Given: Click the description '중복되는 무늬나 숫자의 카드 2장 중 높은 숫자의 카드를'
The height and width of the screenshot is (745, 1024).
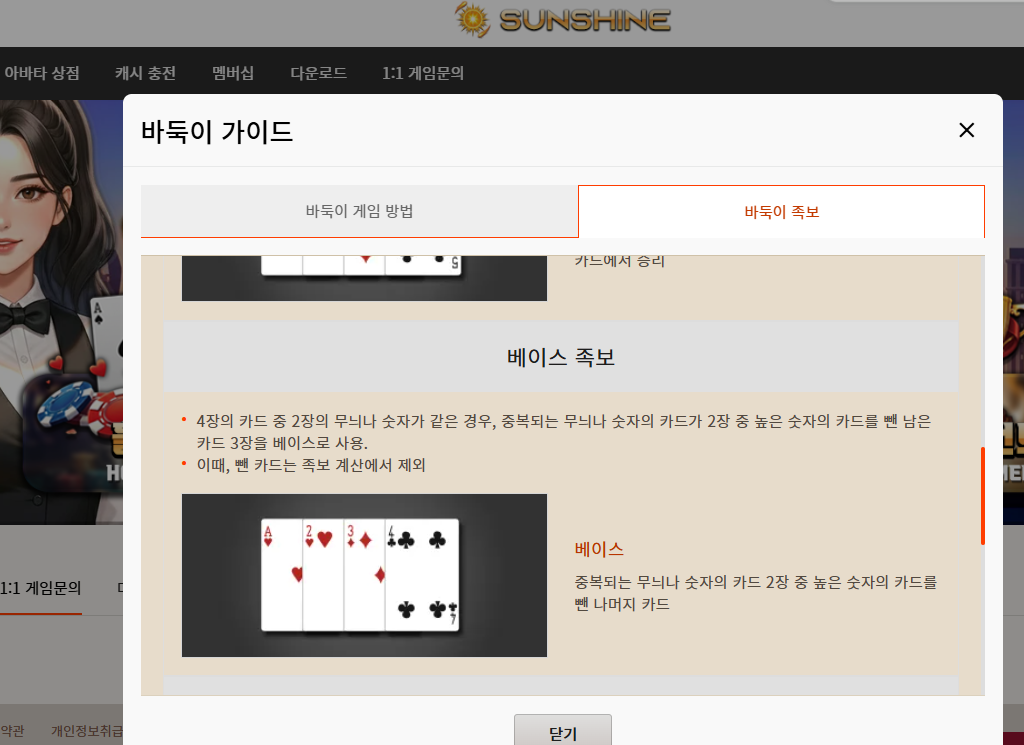Looking at the screenshot, I should point(756,582).
